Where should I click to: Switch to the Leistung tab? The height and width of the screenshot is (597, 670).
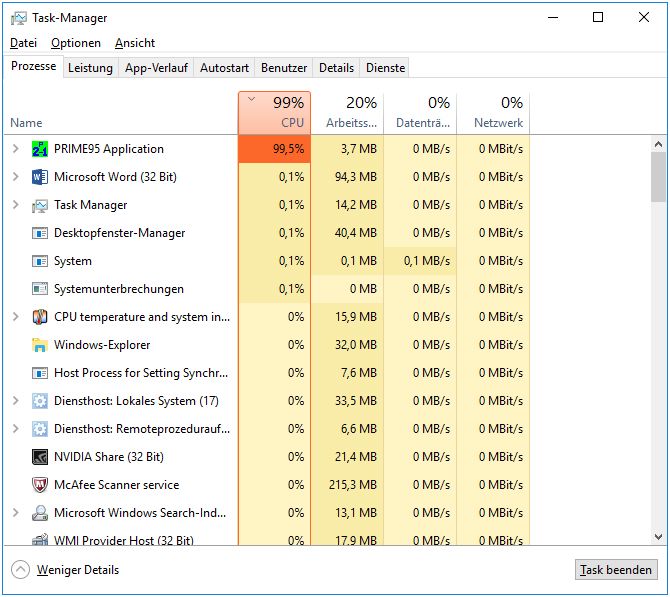tap(91, 68)
